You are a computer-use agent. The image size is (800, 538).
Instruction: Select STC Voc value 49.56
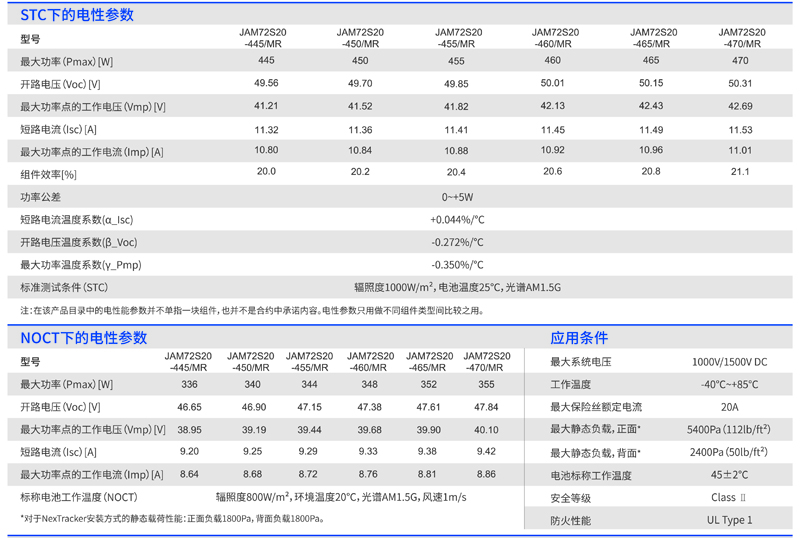click(x=266, y=83)
